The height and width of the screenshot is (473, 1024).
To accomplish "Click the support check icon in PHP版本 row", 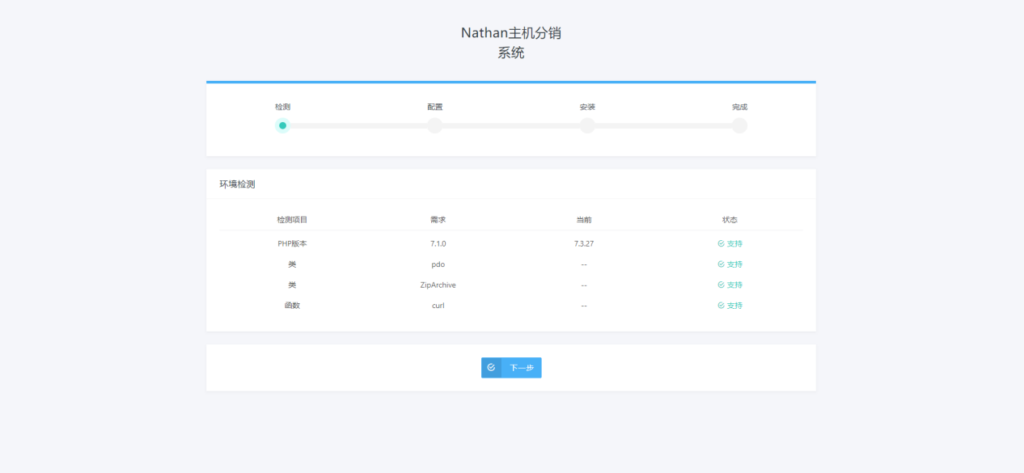I will pos(721,244).
